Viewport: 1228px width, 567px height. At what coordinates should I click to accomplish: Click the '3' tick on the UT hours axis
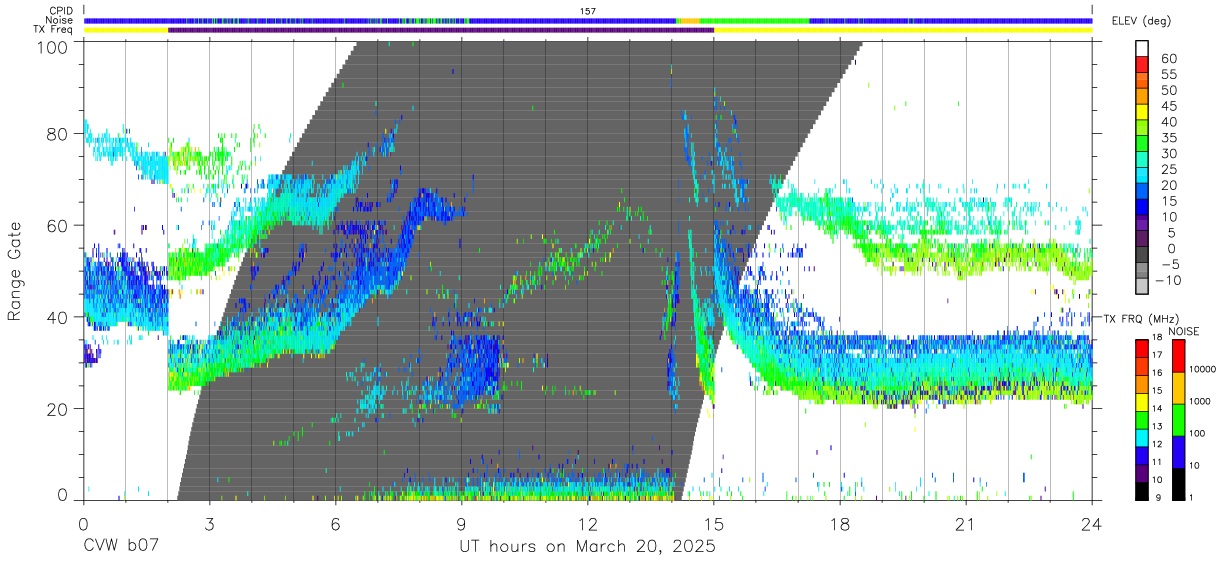(x=209, y=523)
